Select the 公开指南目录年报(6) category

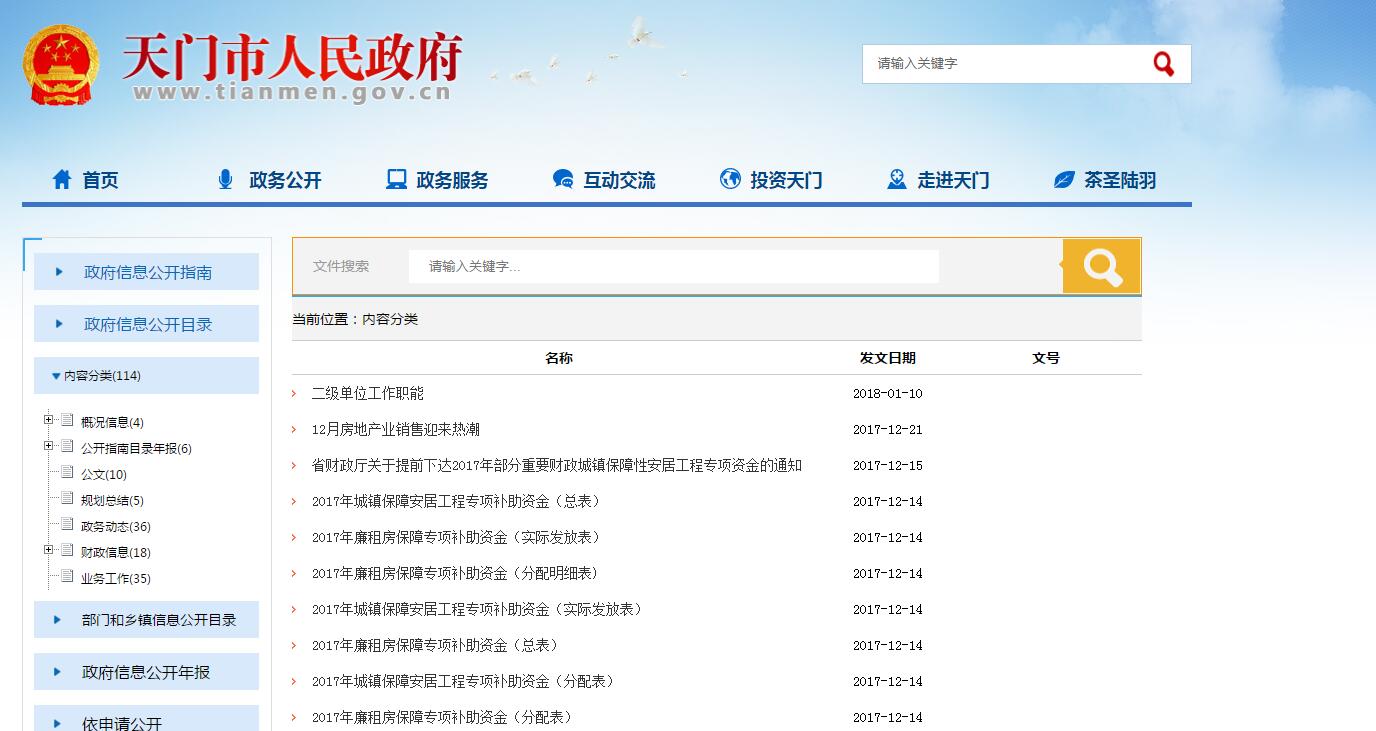136,449
